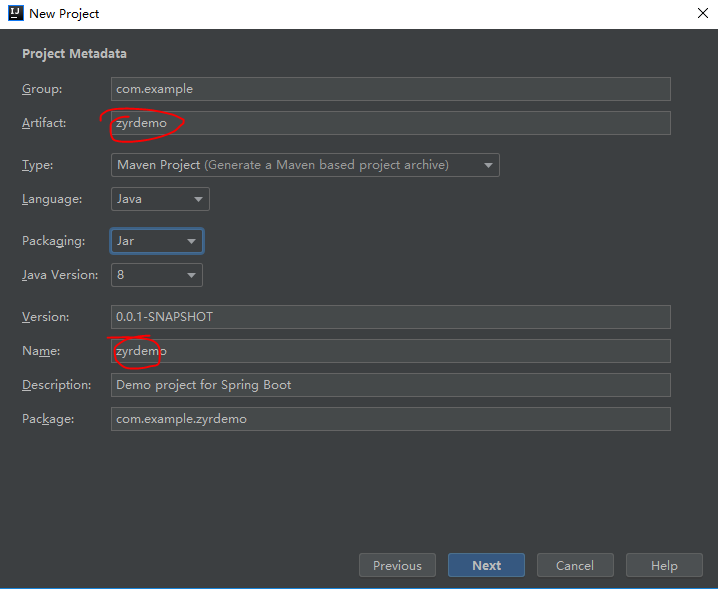Click the Type label
Screen dimensions: 718x589
38,165
